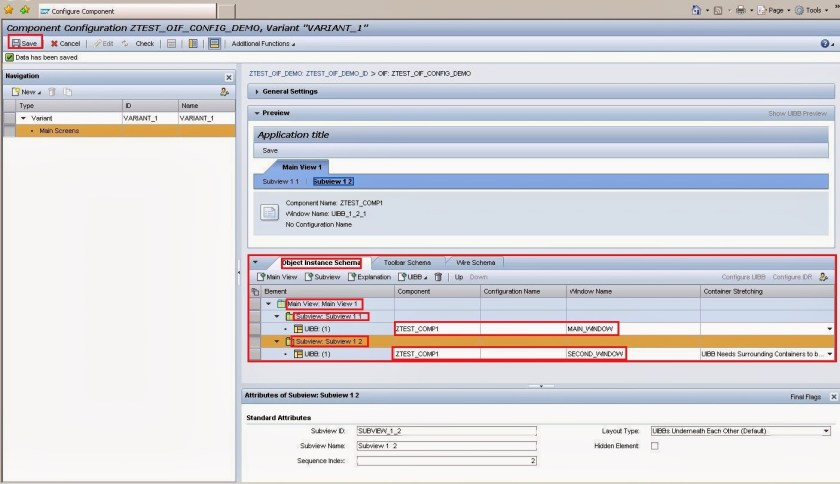The image size is (840, 484).
Task: Collapse the Variant tree node
Action: [23, 118]
